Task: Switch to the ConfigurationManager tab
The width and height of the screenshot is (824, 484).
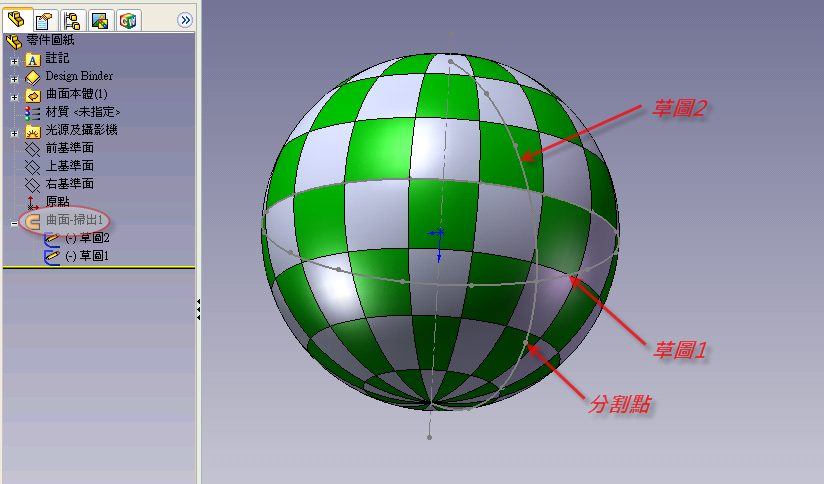Action: coord(73,20)
